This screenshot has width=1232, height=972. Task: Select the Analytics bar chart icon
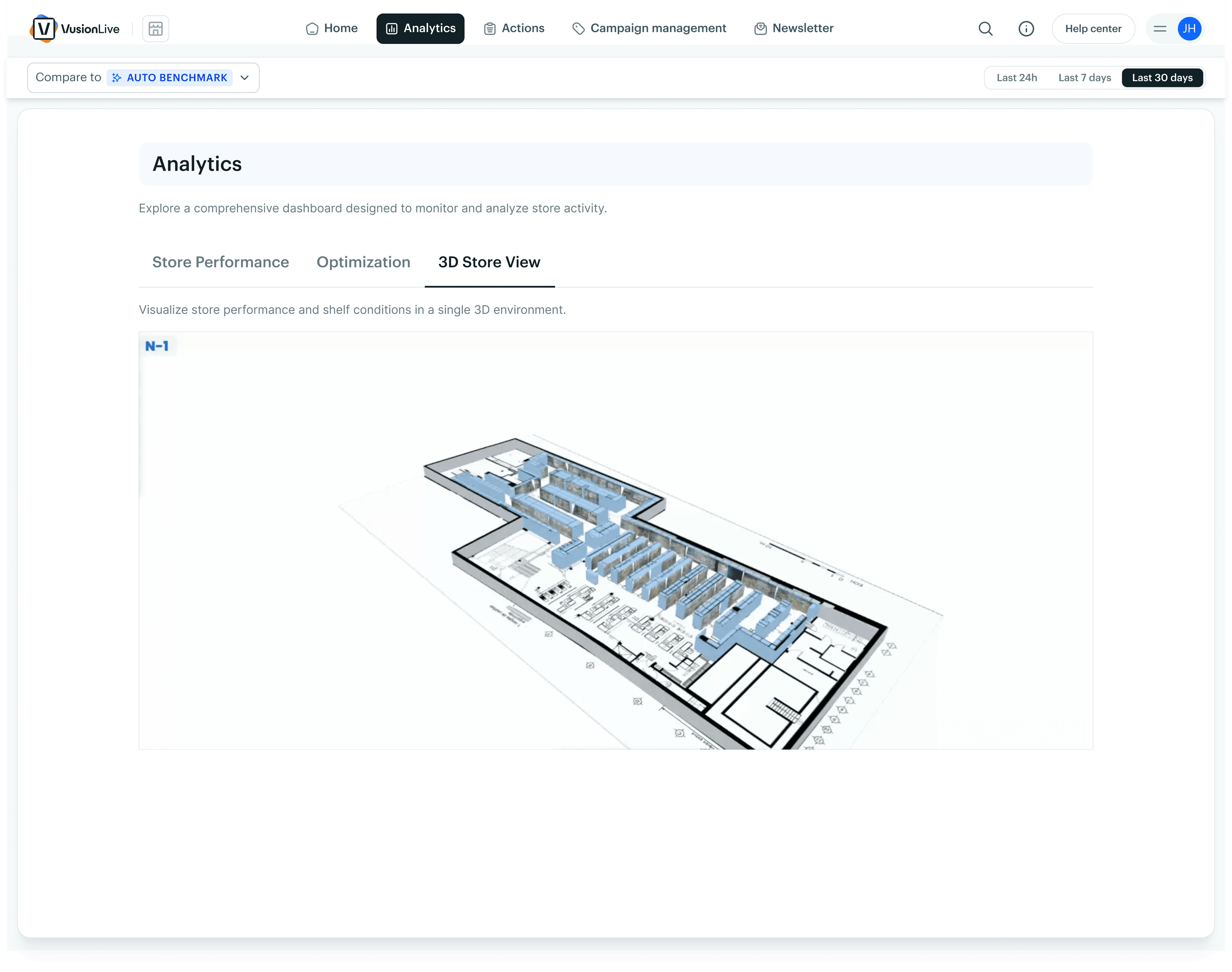tap(391, 28)
